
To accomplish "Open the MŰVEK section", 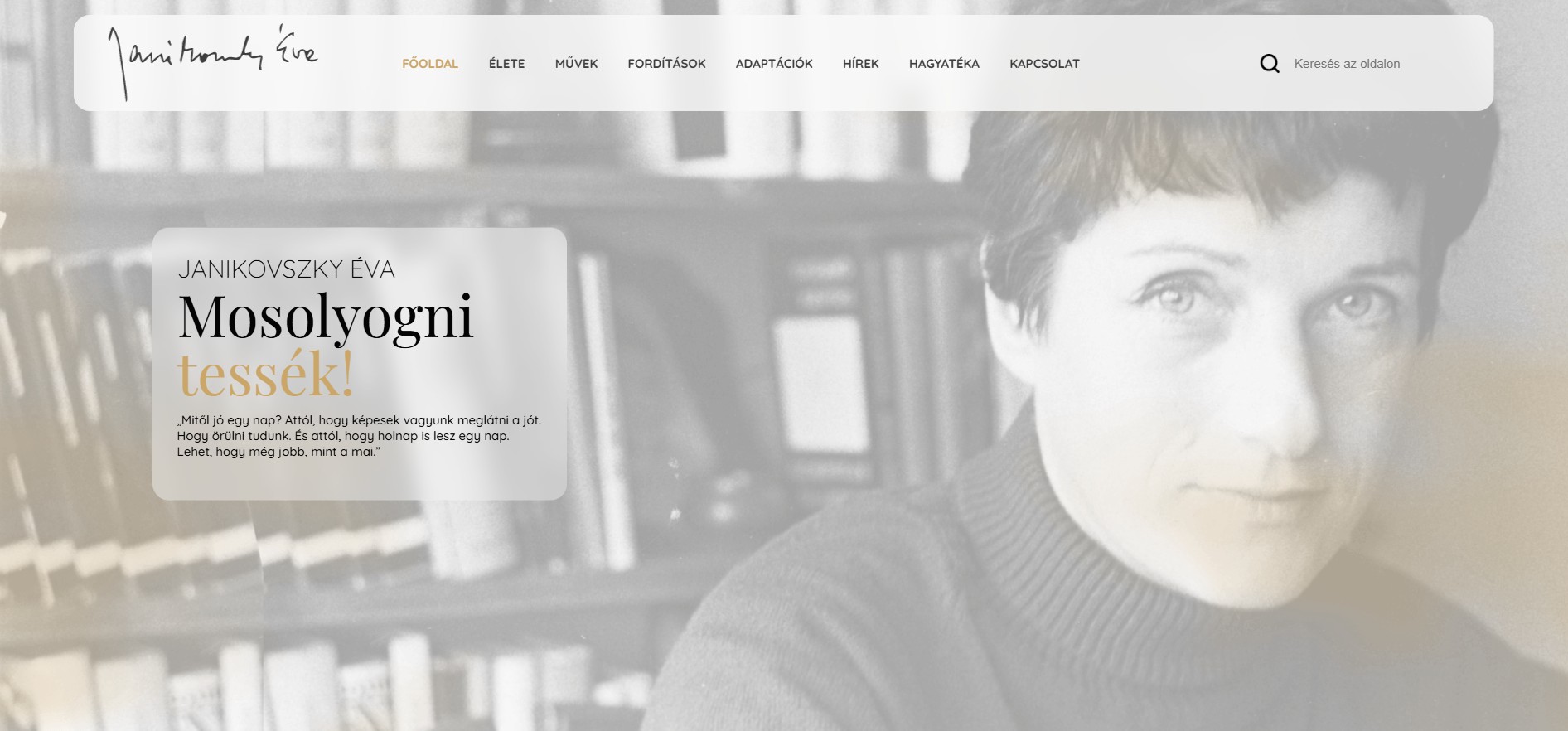I will click(576, 64).
